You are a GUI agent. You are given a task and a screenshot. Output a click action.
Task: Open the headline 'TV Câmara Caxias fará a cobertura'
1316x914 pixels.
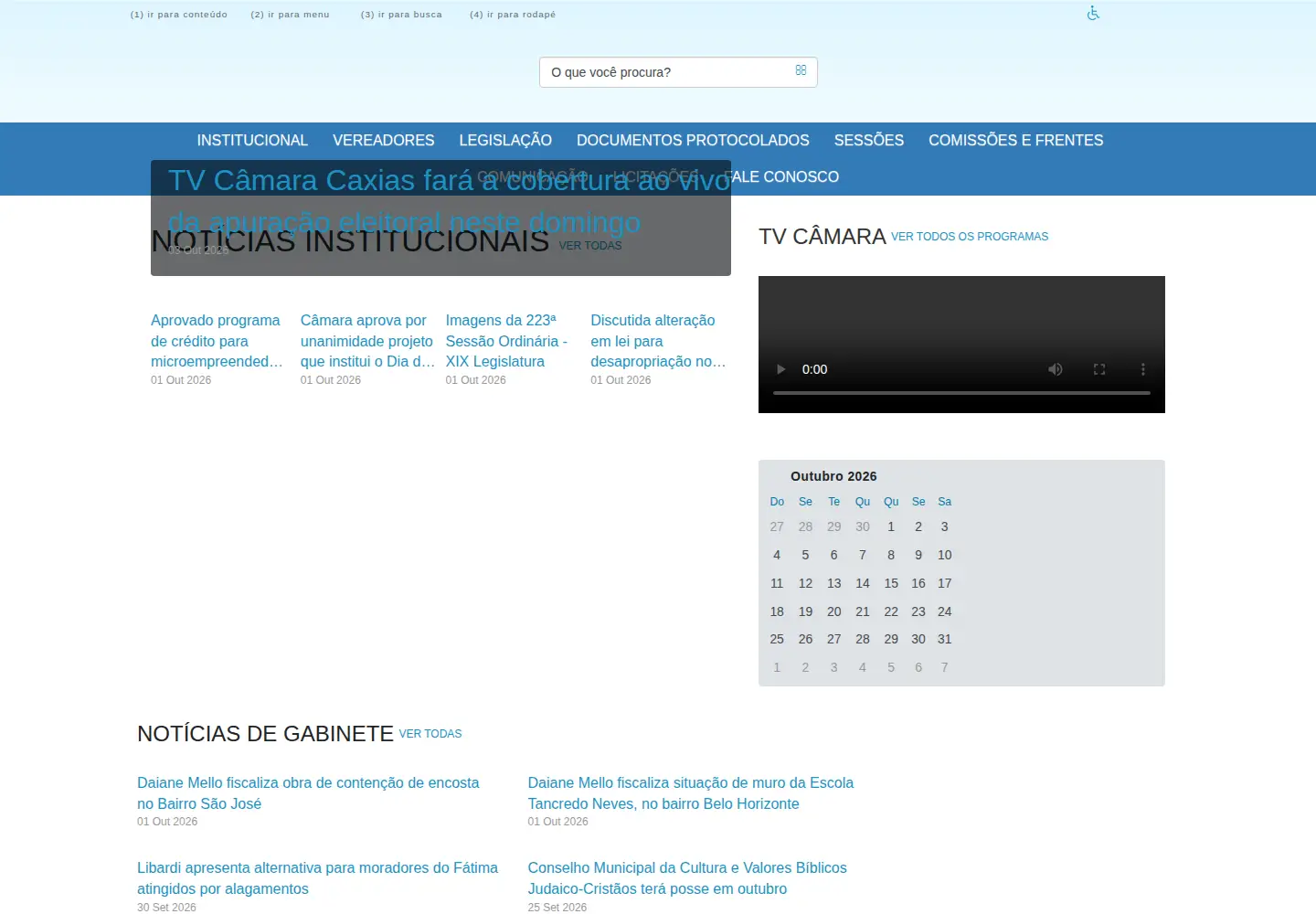pos(449,201)
